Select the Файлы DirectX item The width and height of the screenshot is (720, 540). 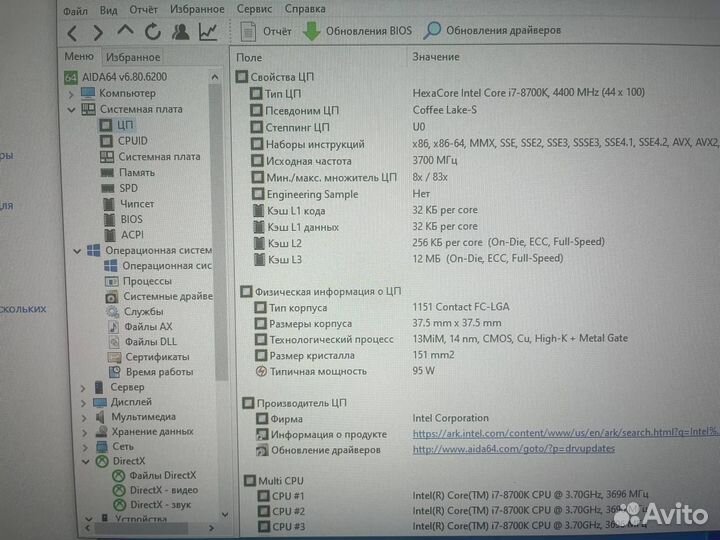(x=154, y=476)
